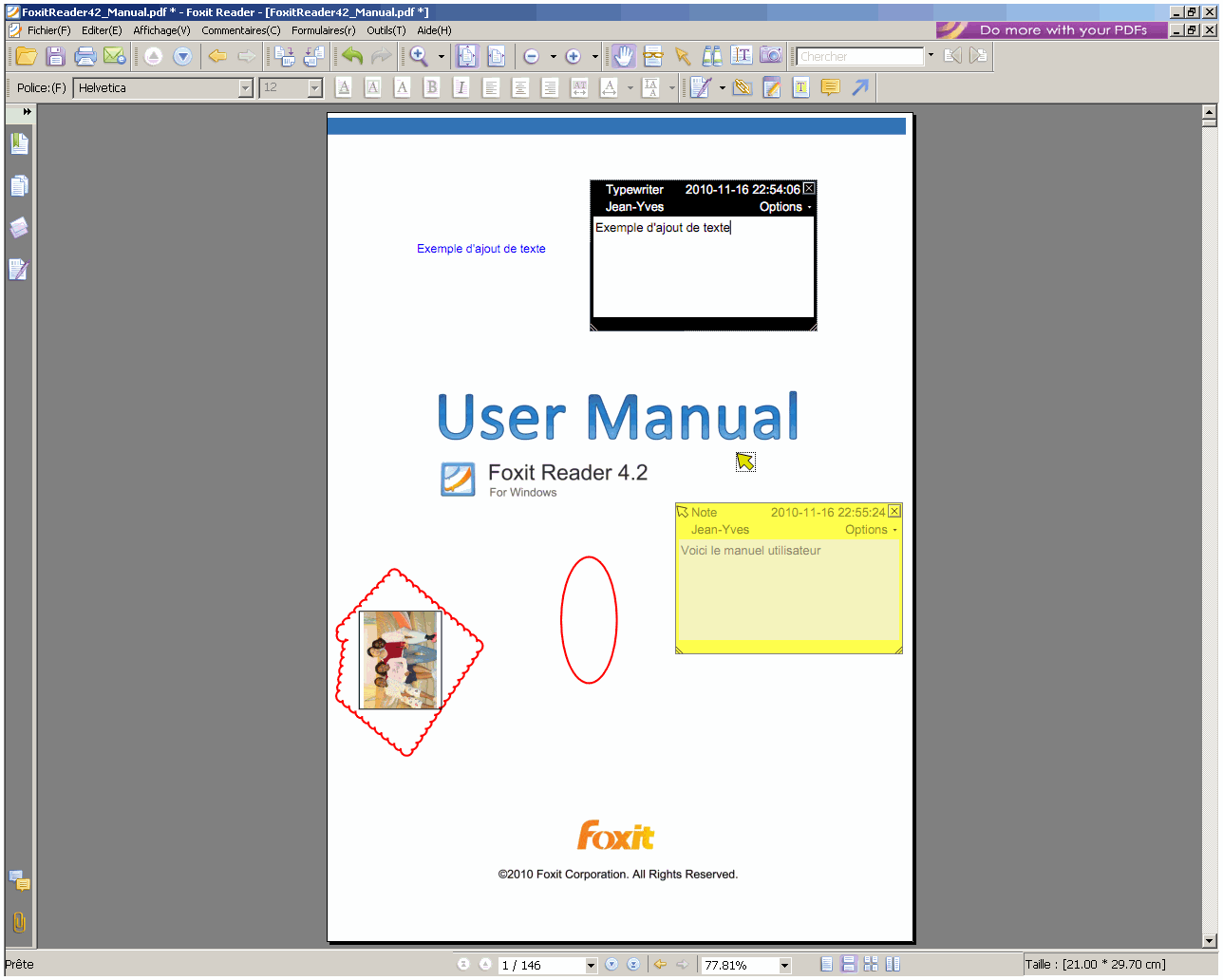Open the Attachments paperclip panel in the sidebar
1223x980 pixels.
click(x=19, y=922)
